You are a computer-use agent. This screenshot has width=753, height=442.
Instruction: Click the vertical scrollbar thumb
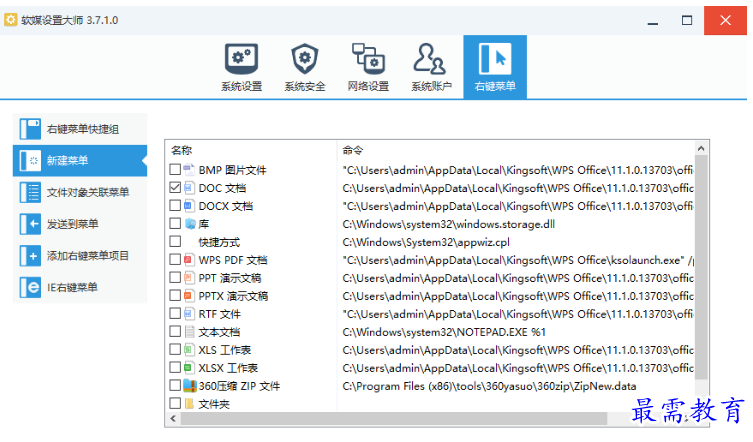pos(701,267)
